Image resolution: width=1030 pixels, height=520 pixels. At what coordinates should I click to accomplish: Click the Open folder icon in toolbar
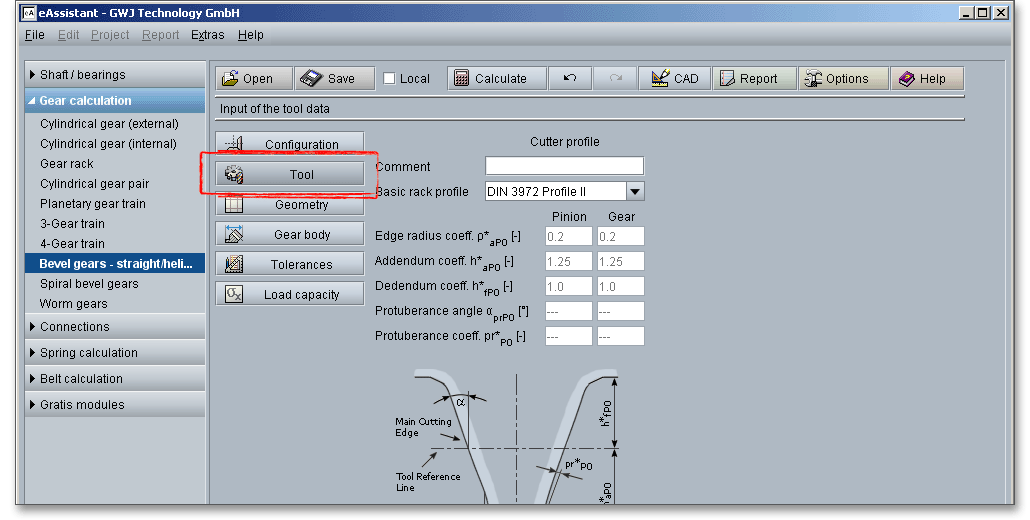[x=230, y=79]
